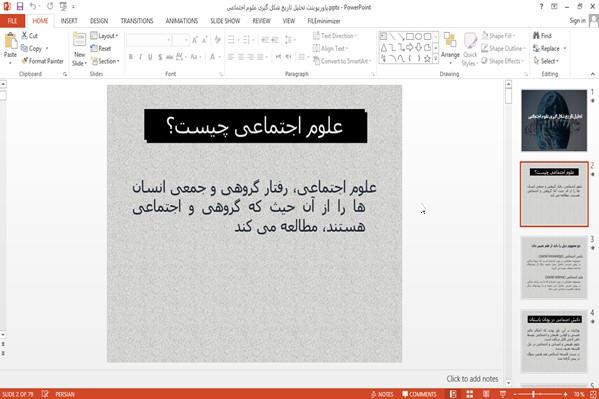Switch to the SLIDE SHOW tab

pos(225,21)
